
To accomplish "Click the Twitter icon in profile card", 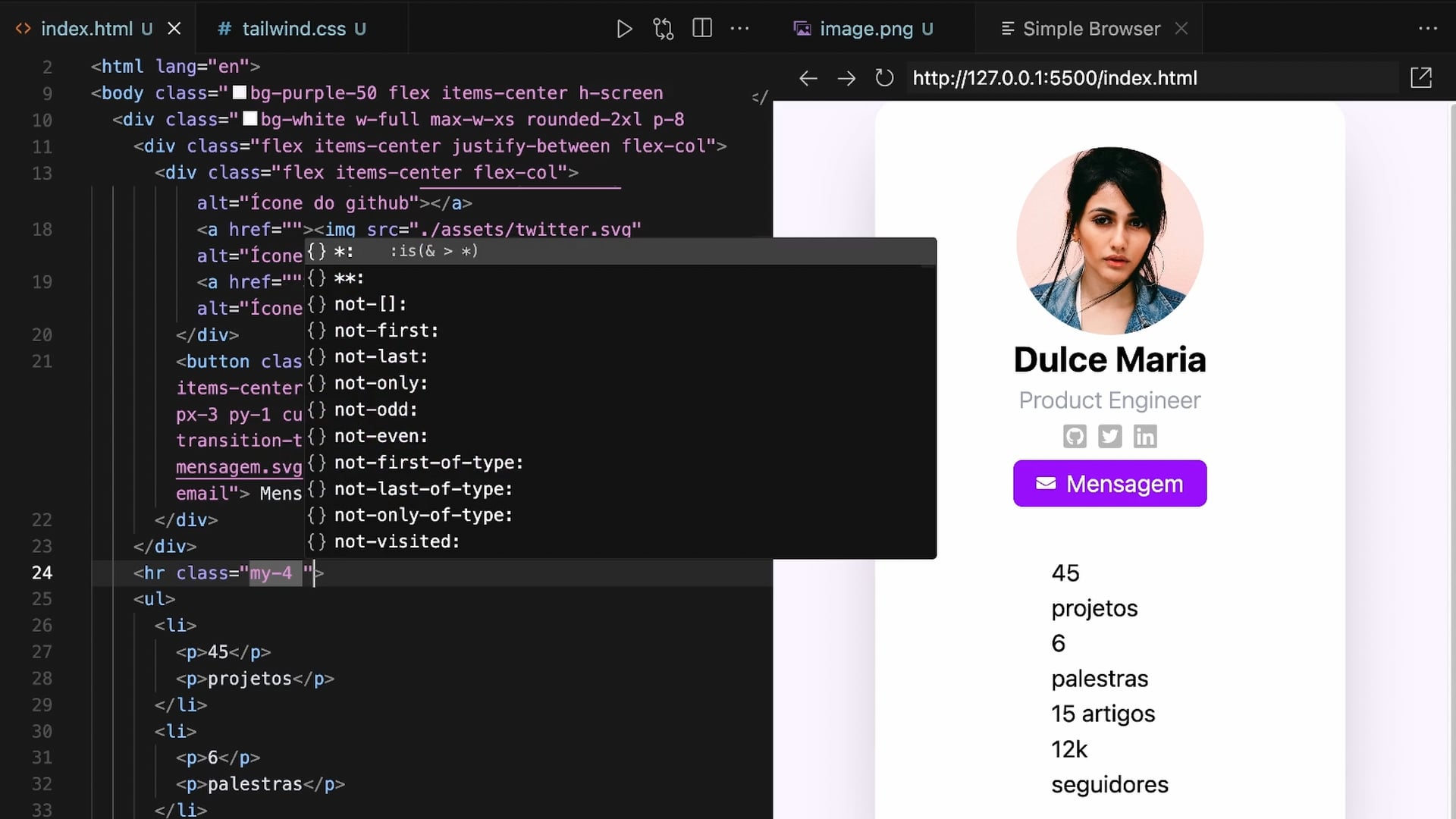I will tap(1109, 436).
